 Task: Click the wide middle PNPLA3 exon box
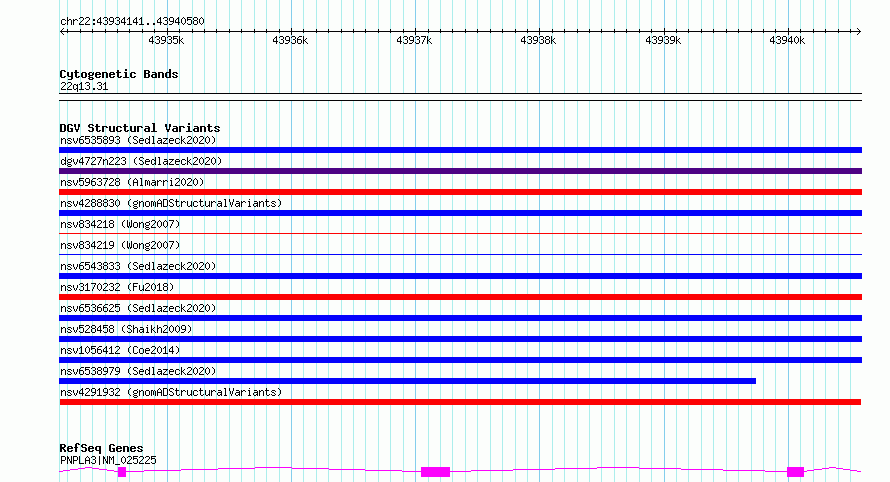click(435, 472)
